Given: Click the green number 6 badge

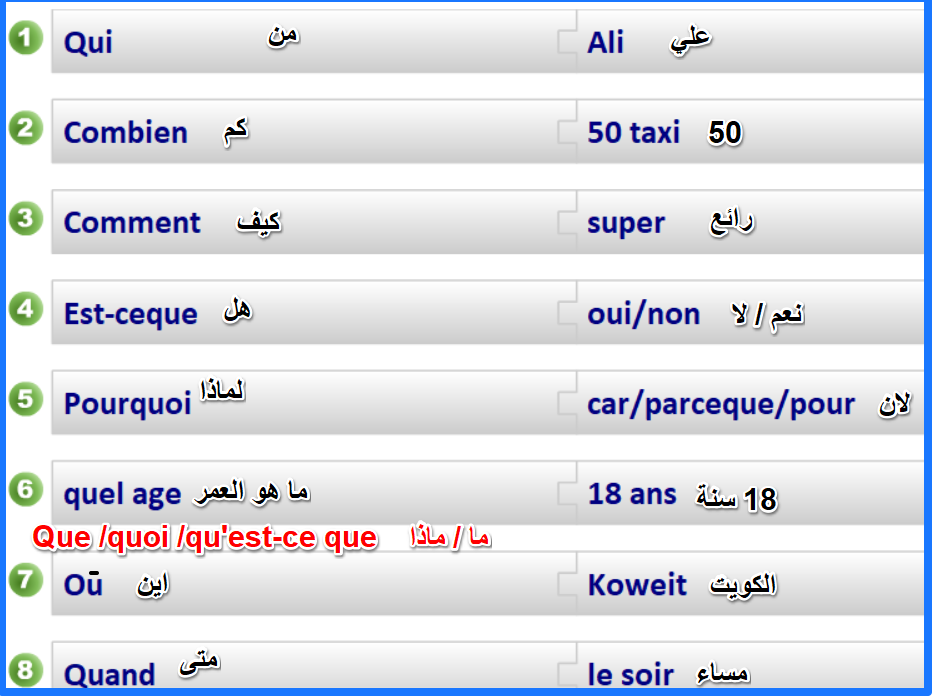Looking at the screenshot, I should 26,489.
